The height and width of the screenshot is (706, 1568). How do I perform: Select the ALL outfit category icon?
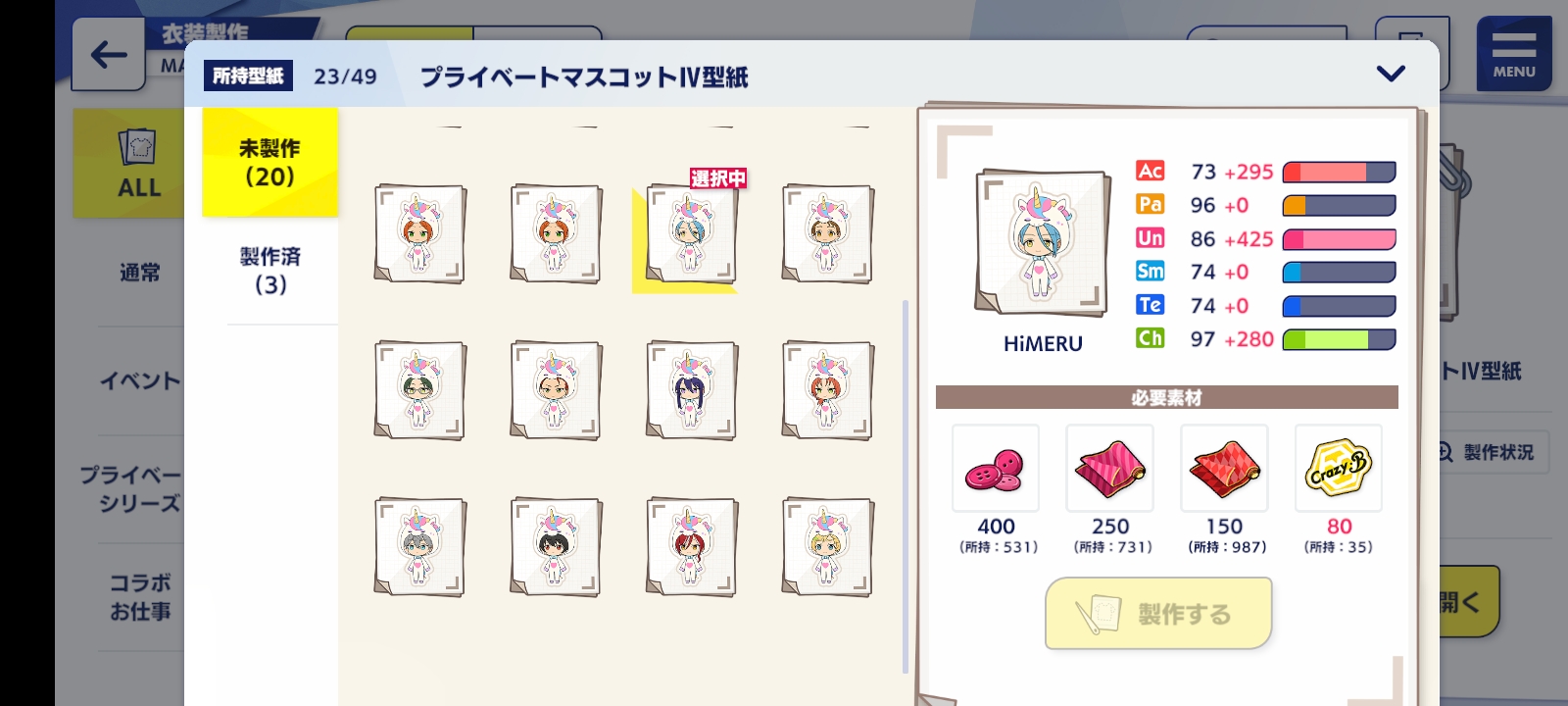tap(138, 164)
